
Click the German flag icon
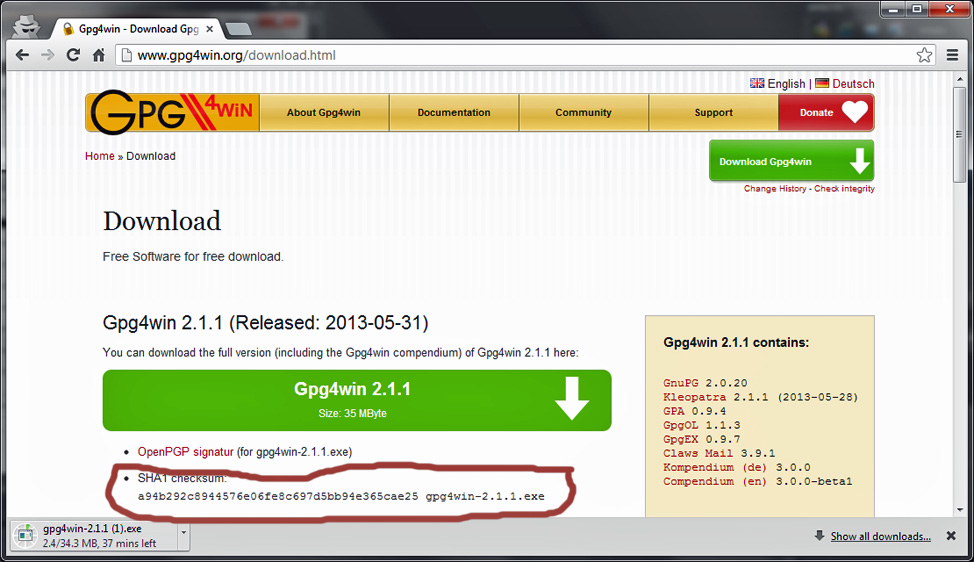pyautogui.click(x=822, y=83)
